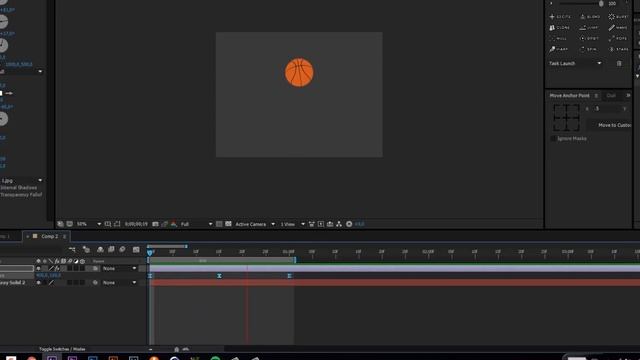Select the middle keyframe on the position row
The height and width of the screenshot is (360, 640).
click(x=219, y=276)
